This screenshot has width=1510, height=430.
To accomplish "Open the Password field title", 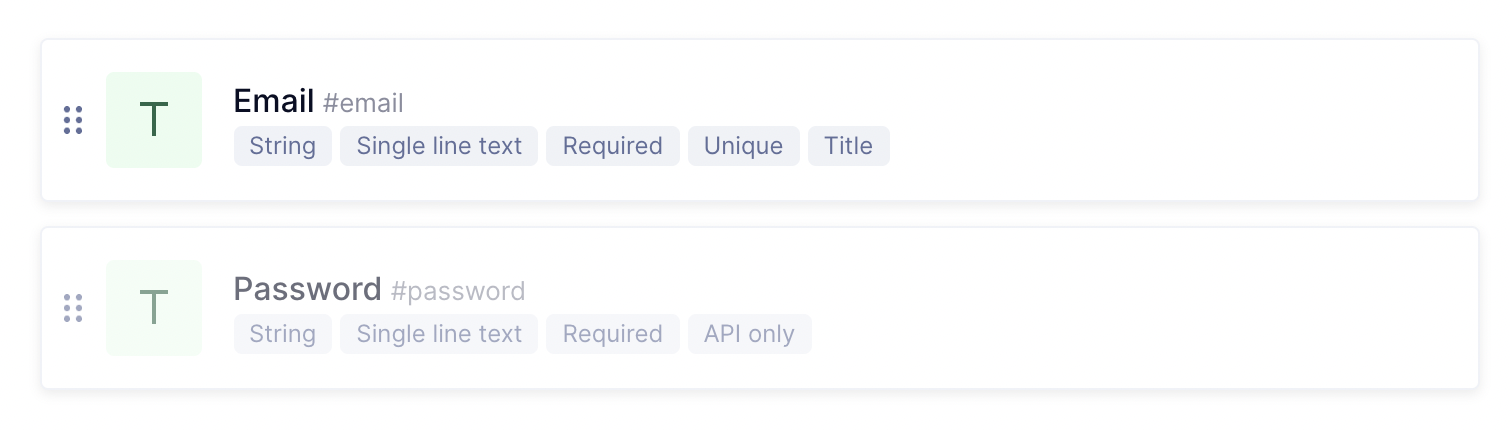I will 308,289.
